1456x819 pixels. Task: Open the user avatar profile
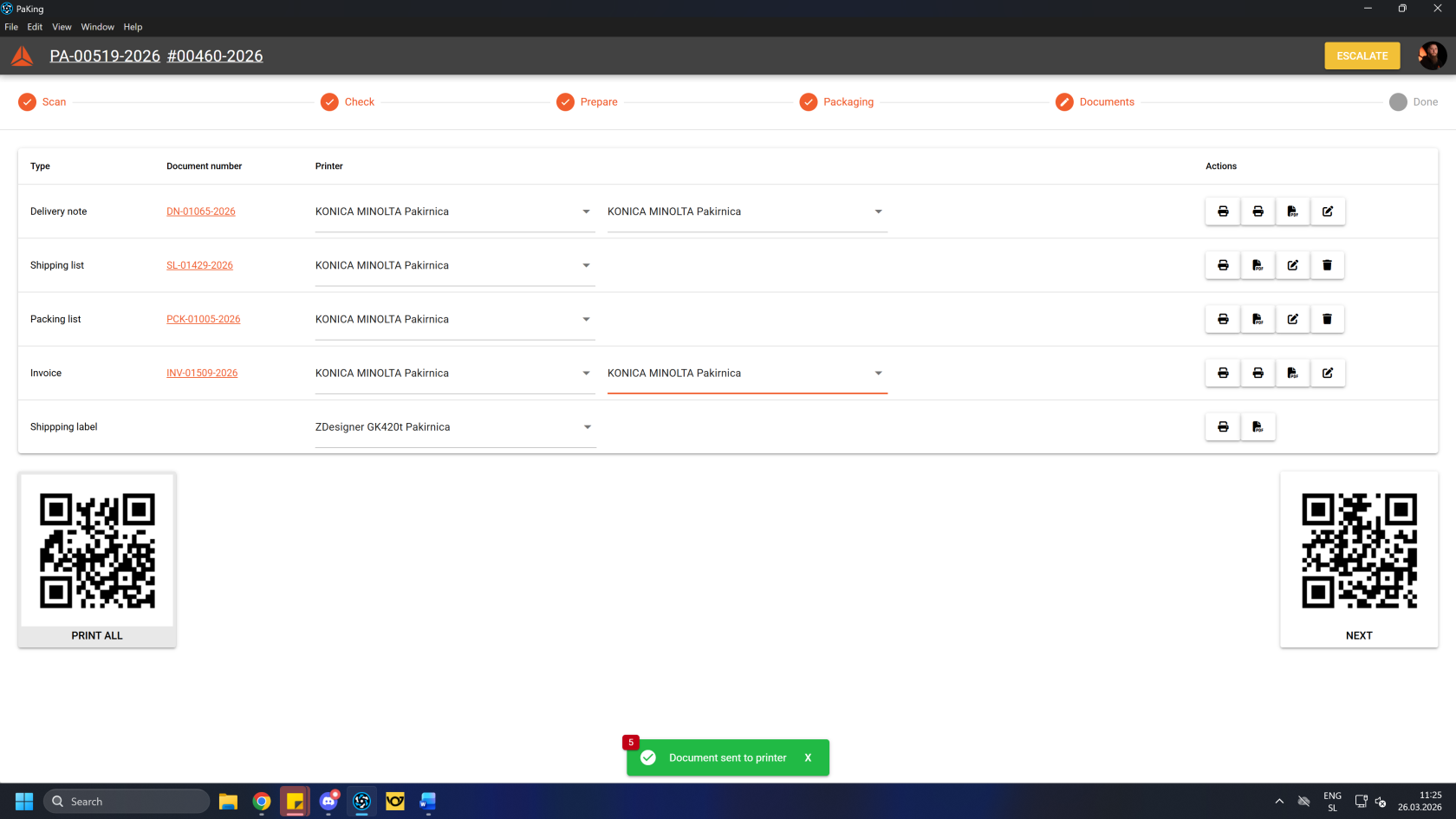pos(1432,55)
